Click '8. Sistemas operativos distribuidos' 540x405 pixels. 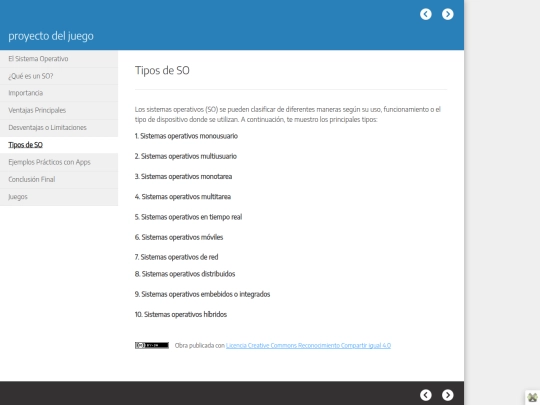tap(185, 274)
